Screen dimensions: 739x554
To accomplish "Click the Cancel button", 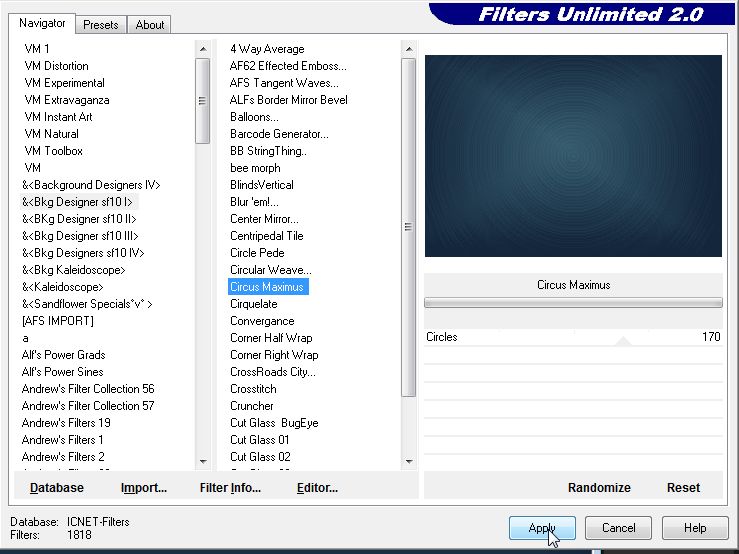I will (x=618, y=528).
